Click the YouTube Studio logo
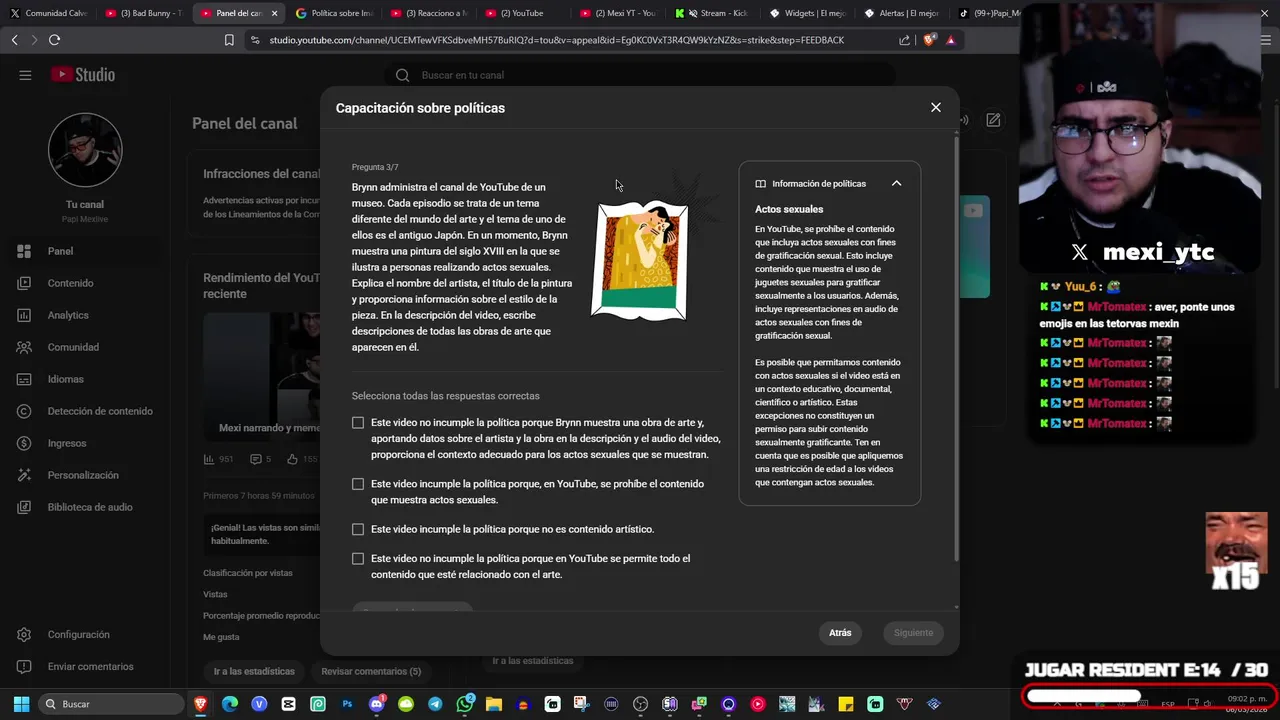 [x=83, y=75]
